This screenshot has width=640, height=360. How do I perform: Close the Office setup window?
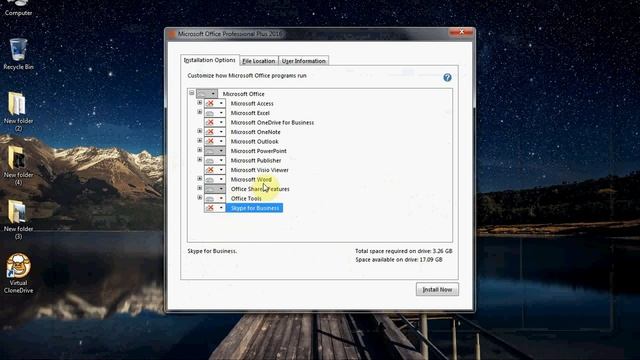pos(461,32)
